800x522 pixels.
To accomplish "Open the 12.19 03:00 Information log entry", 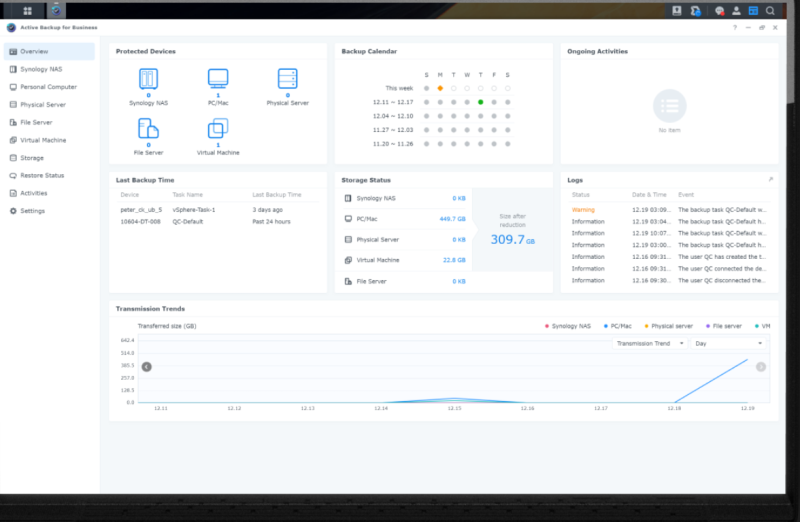I will [669, 245].
